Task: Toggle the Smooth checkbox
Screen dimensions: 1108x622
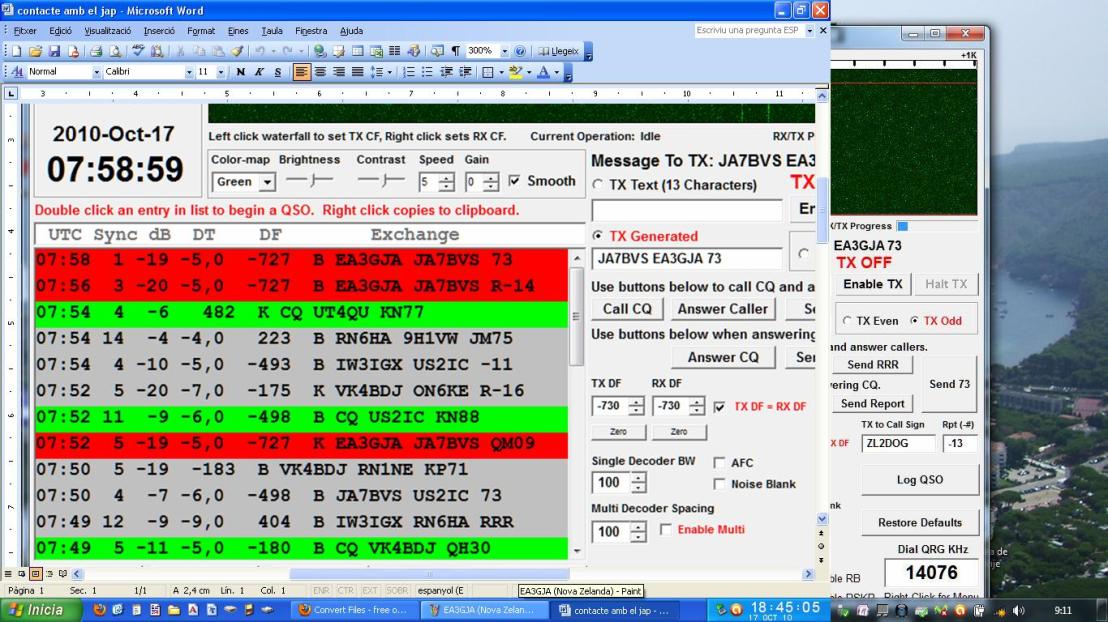Action: (515, 181)
